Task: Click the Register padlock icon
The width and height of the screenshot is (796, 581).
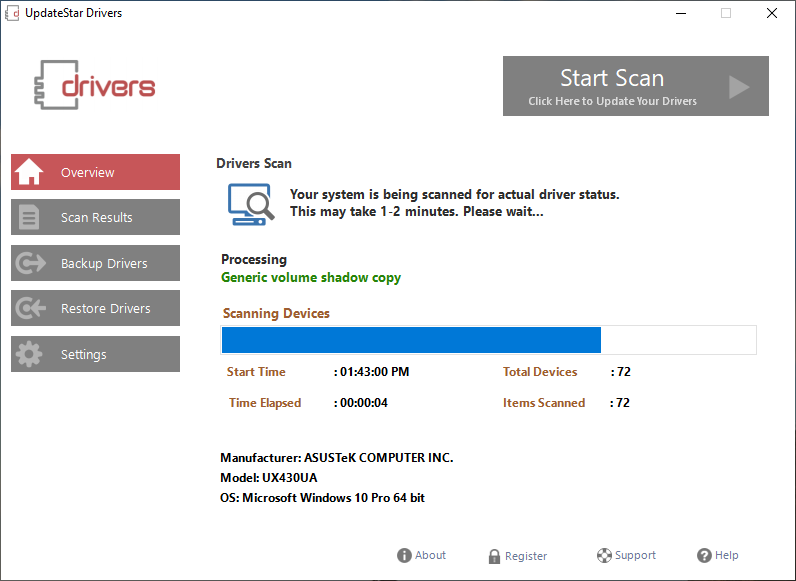Action: click(494, 556)
